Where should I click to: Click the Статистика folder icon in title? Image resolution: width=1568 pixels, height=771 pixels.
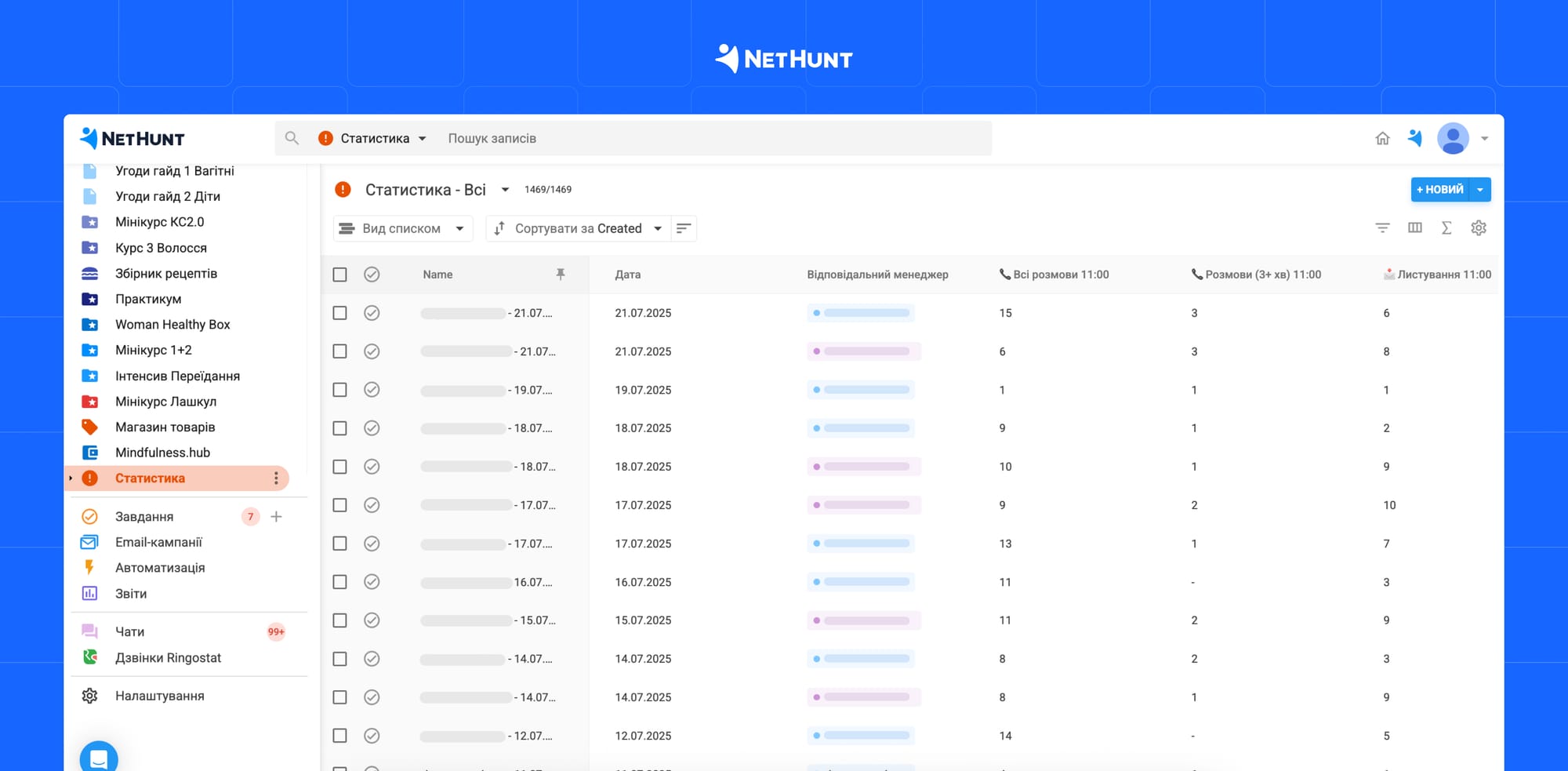click(343, 189)
